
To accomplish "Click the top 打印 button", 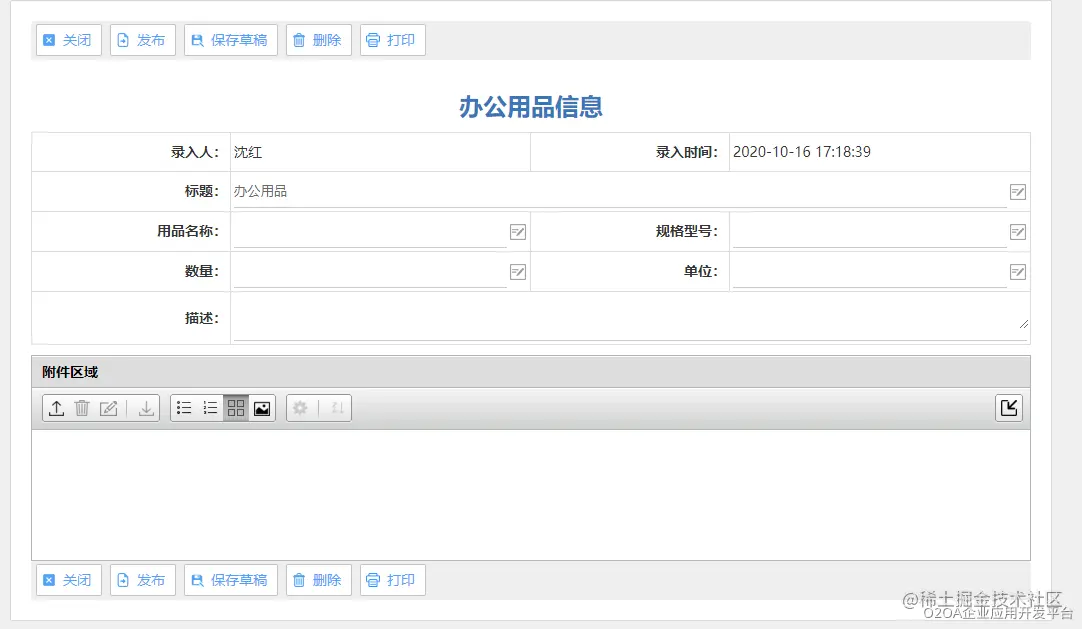I will [x=392, y=40].
